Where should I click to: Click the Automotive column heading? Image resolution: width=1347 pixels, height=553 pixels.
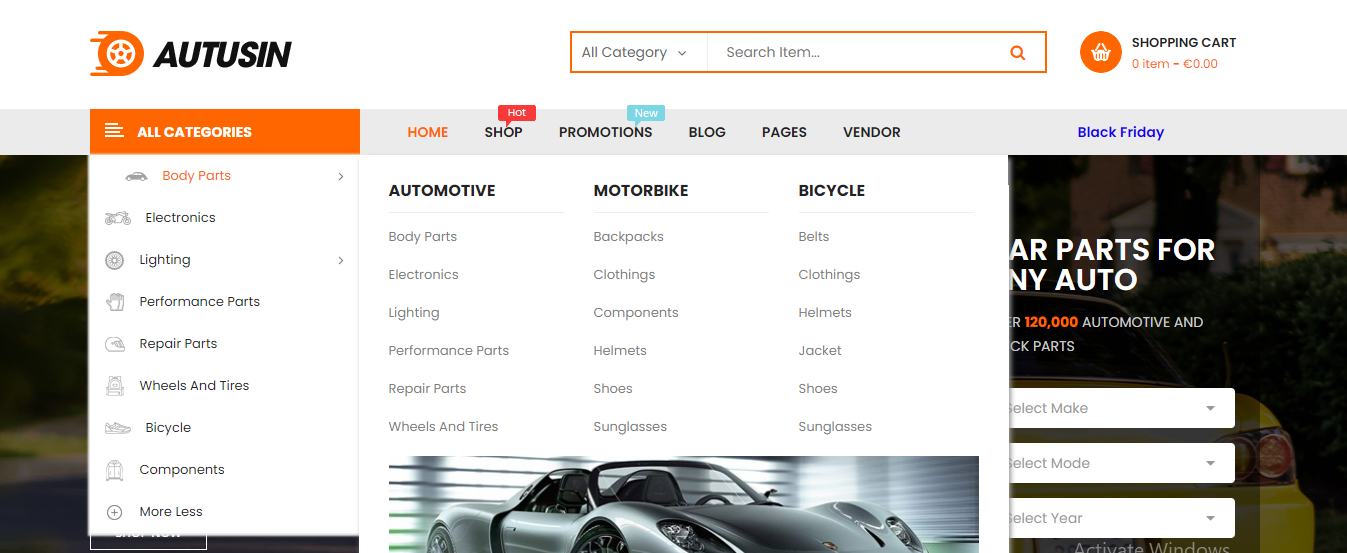click(x=442, y=191)
